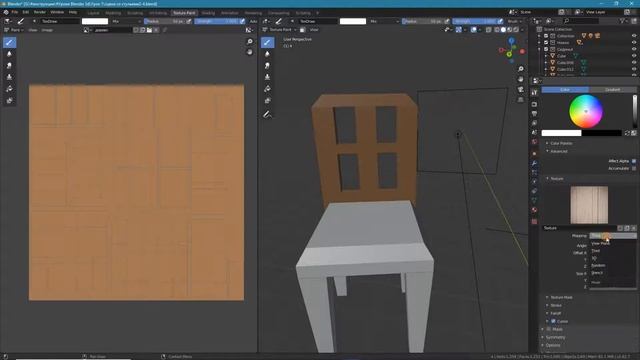Select the Soften tool in image editor
The image size is (640, 360).
pyautogui.click(x=9, y=54)
